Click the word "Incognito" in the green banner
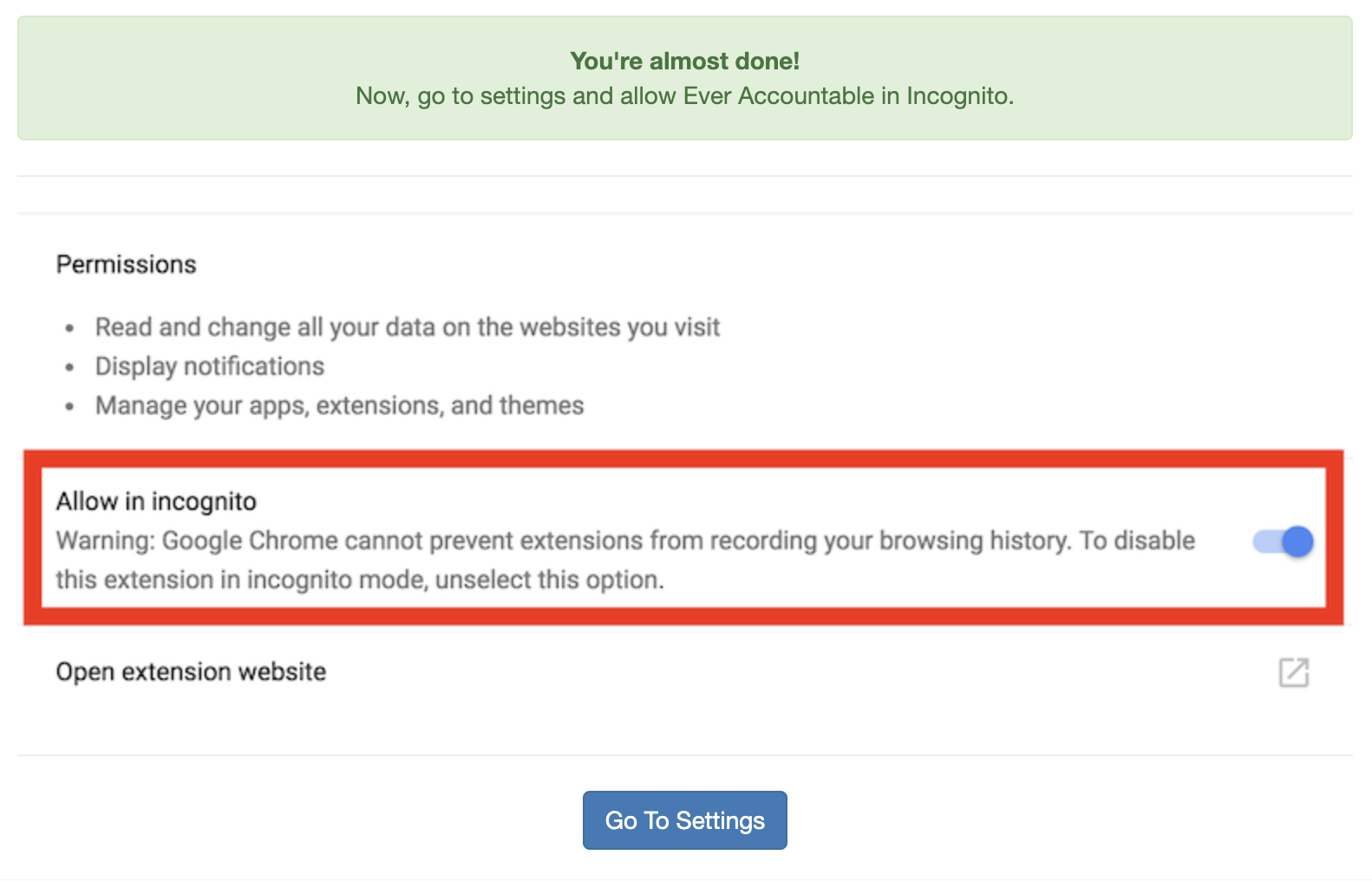Viewport: 1372px width, 881px height. tap(960, 95)
